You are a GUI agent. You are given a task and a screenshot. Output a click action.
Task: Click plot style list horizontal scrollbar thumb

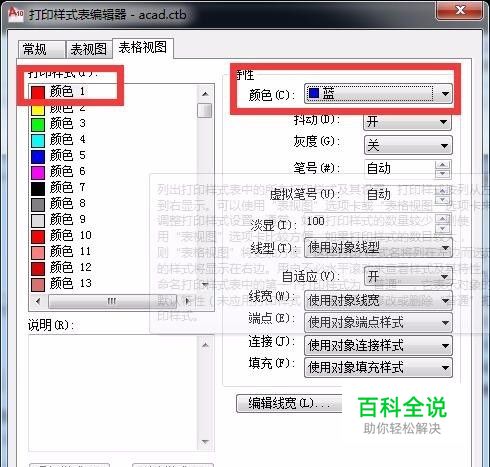pyautogui.click(x=112, y=301)
